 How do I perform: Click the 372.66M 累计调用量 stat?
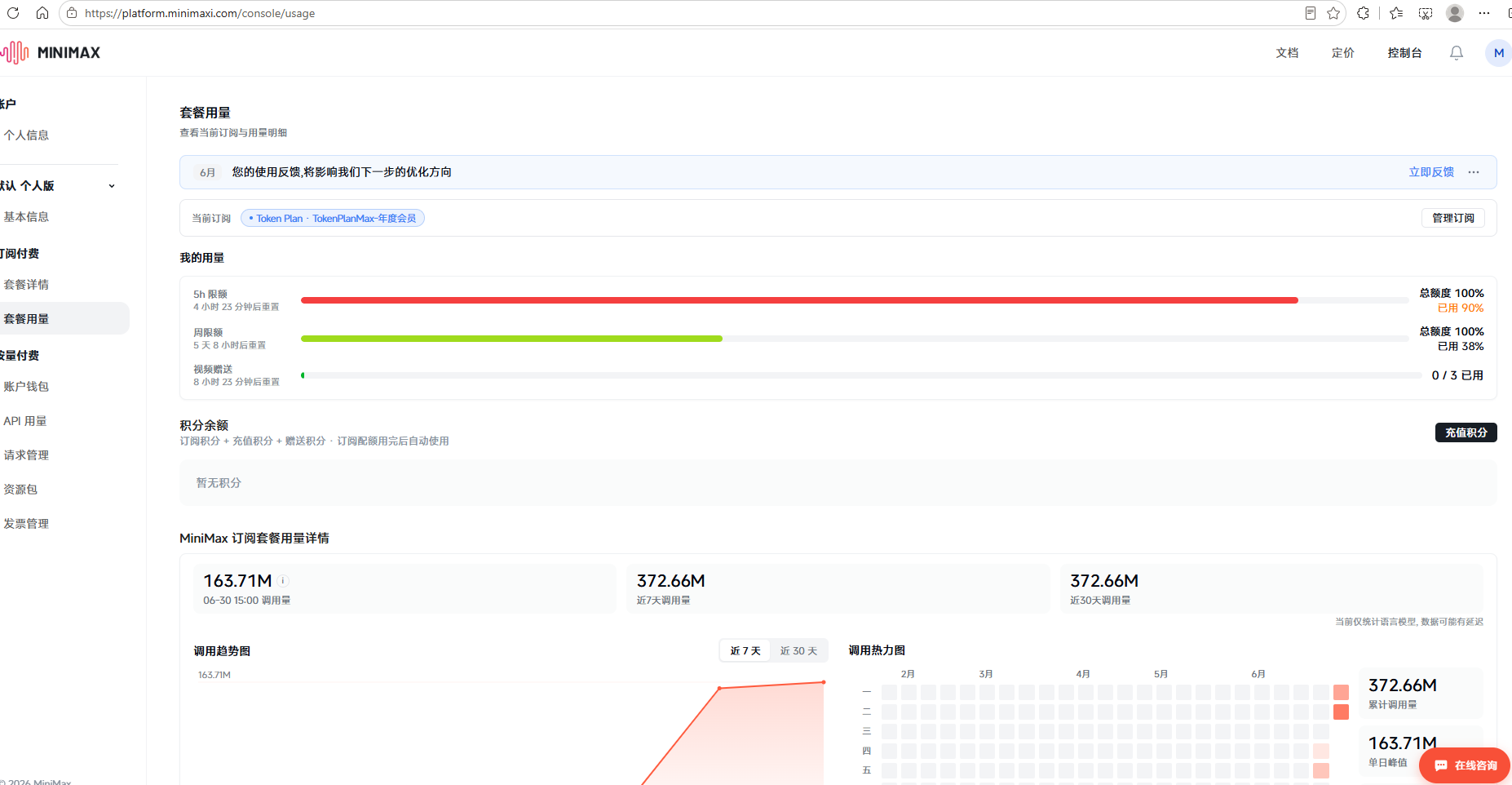[1421, 693]
